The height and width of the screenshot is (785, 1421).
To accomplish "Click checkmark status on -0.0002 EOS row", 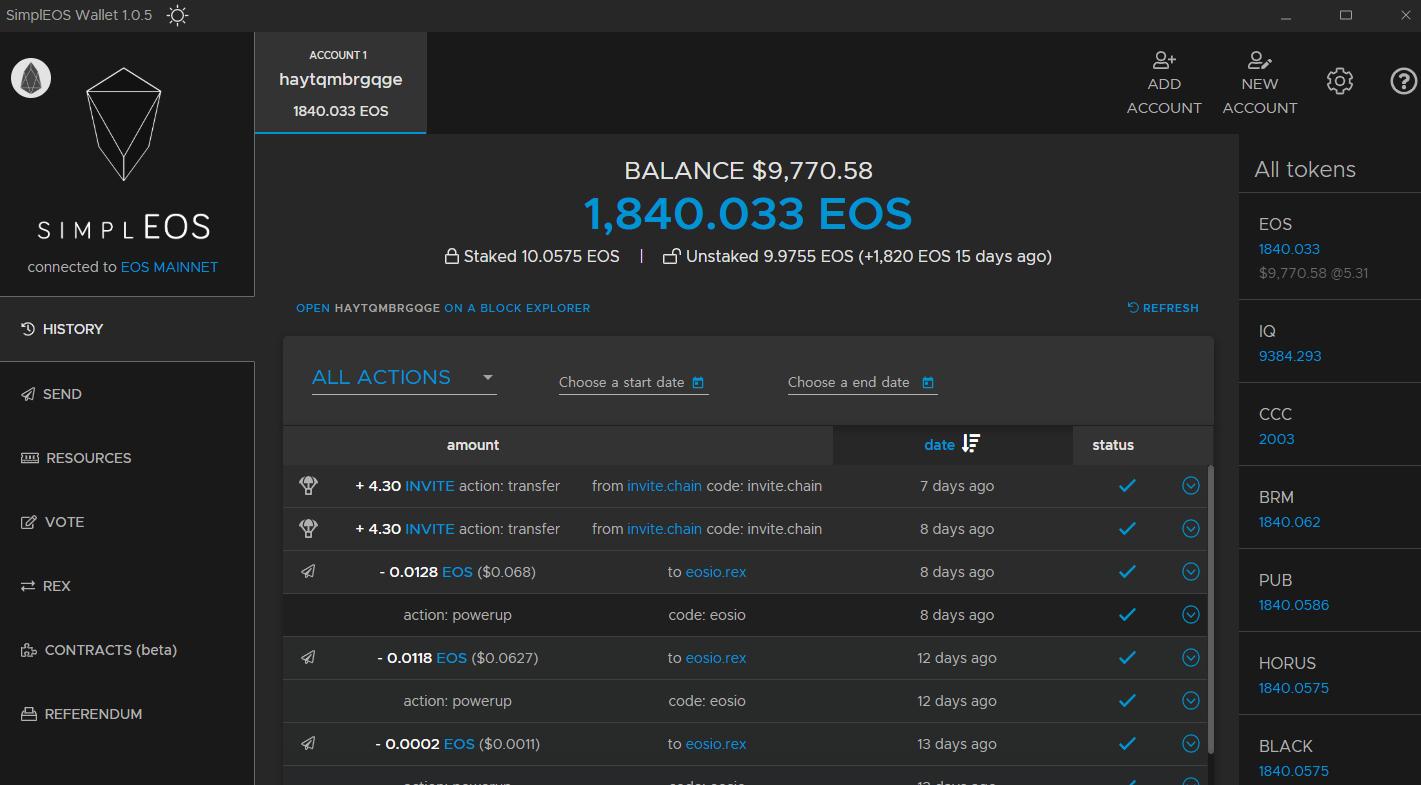I will (1127, 744).
